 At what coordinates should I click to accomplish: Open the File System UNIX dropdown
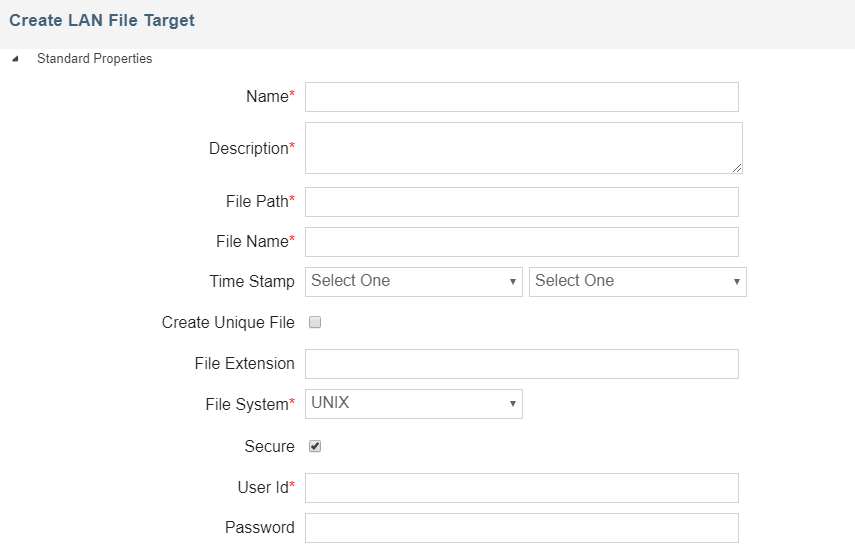tap(413, 404)
